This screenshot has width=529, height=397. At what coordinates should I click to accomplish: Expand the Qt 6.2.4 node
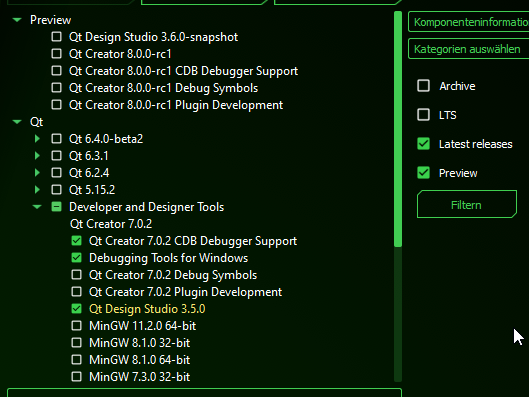pyautogui.click(x=37, y=173)
